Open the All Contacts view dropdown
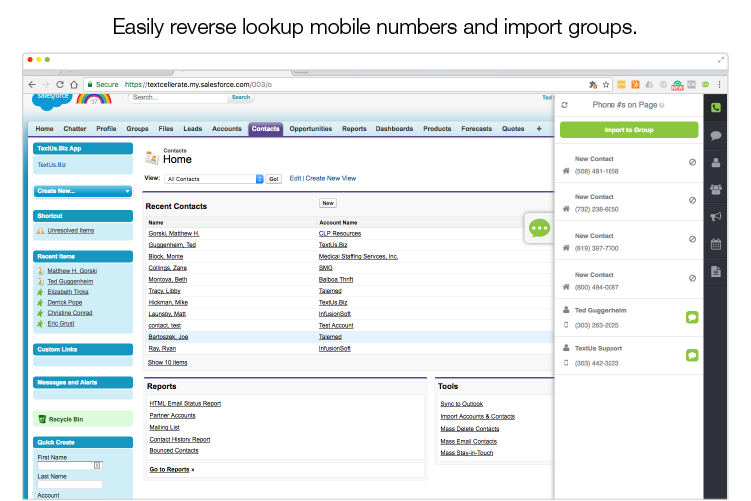Image resolution: width=751 pixels, height=501 pixels. [x=214, y=179]
